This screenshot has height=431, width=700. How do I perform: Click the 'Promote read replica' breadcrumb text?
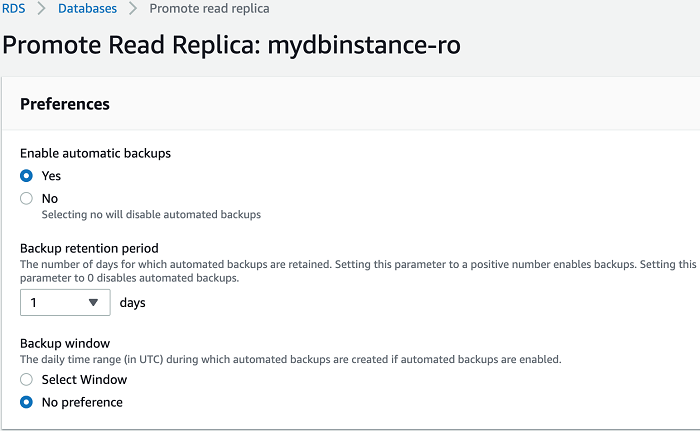click(208, 8)
